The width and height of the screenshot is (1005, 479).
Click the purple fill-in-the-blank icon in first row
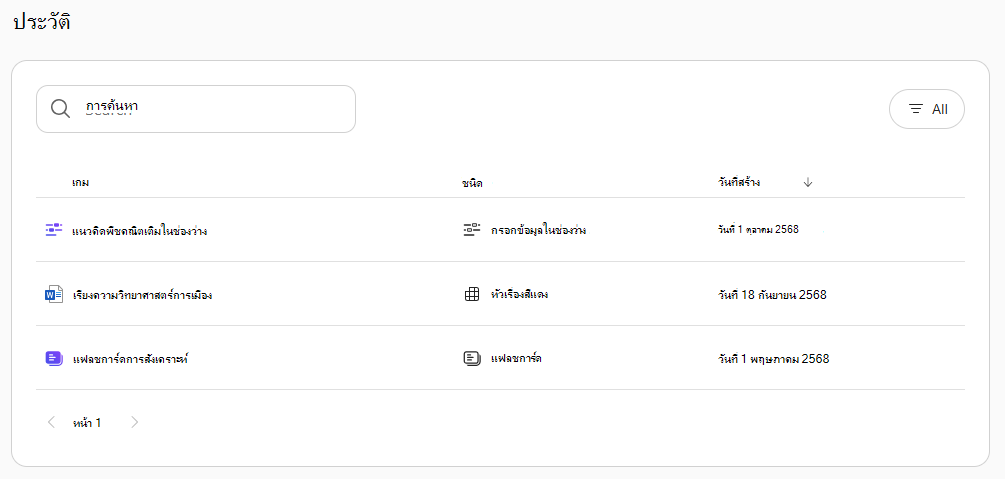pos(54,230)
